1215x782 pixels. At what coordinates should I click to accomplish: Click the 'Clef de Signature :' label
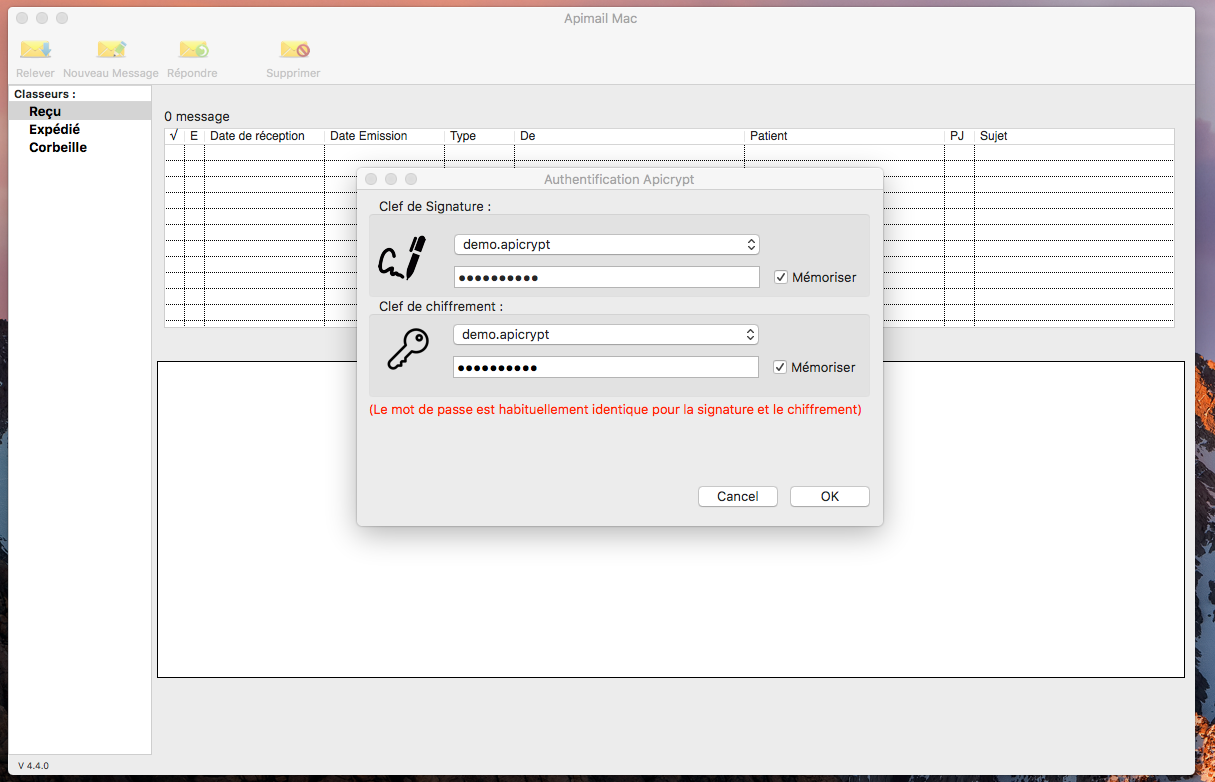[x=435, y=206]
